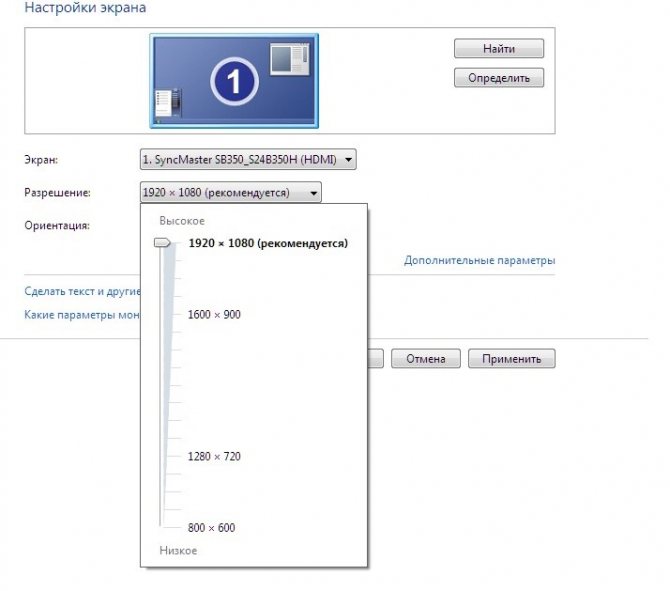Click the Применить button
The height and width of the screenshot is (591, 670).
[511, 359]
